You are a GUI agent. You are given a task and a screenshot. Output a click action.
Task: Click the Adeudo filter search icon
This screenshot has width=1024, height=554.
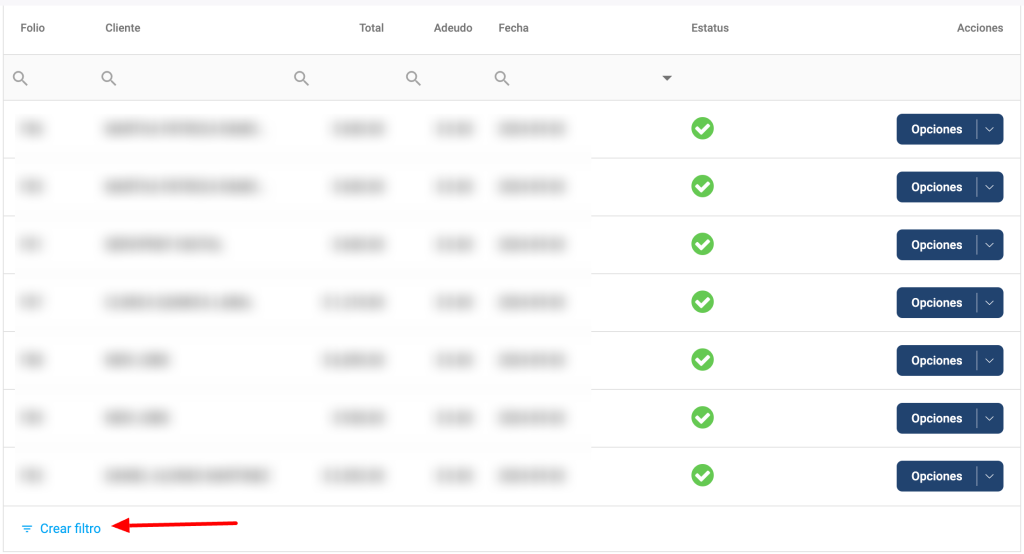413,78
